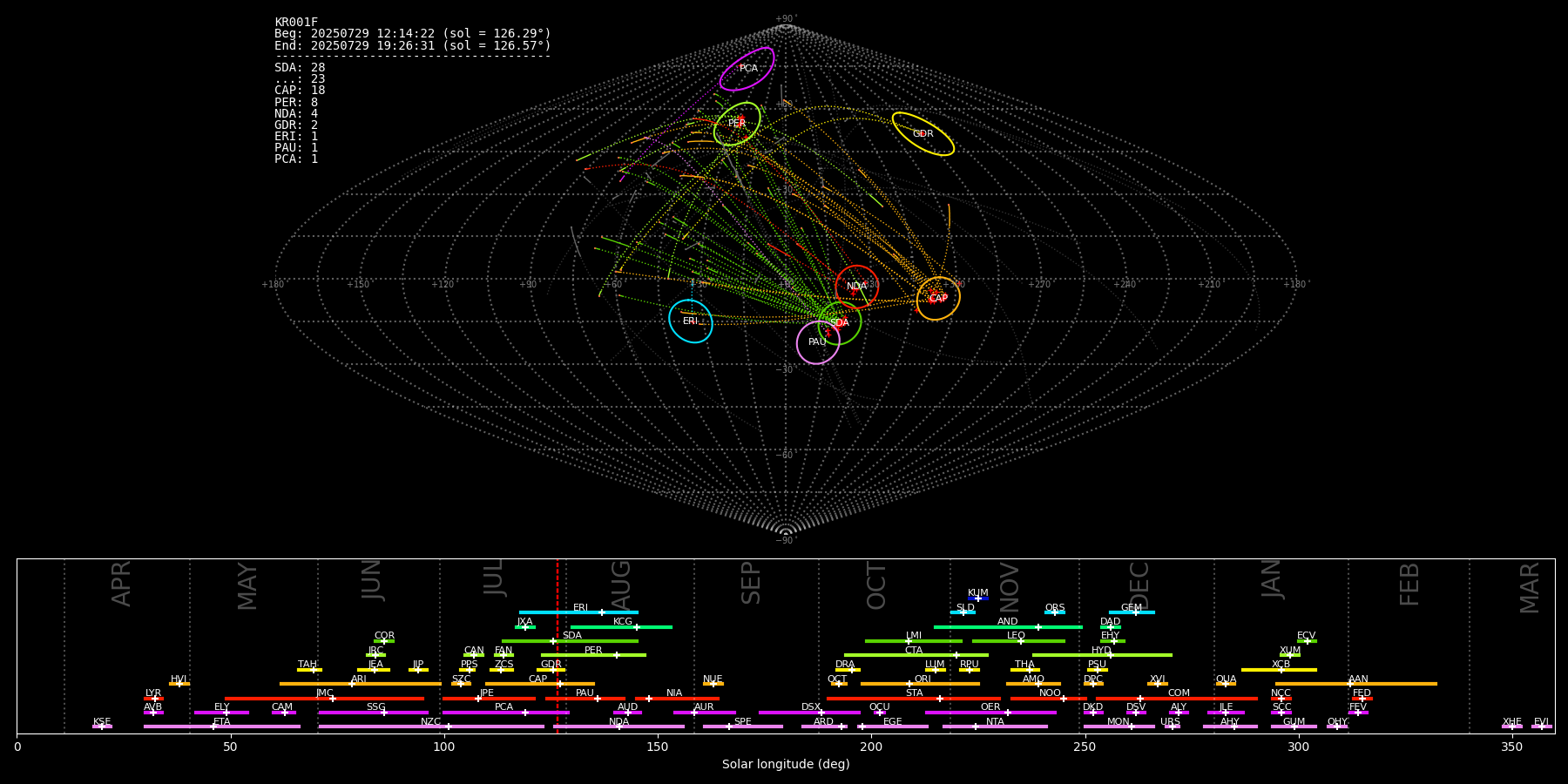Click legend count 'SDA: 28'
This screenshot has height=784, width=1568.
(300, 68)
